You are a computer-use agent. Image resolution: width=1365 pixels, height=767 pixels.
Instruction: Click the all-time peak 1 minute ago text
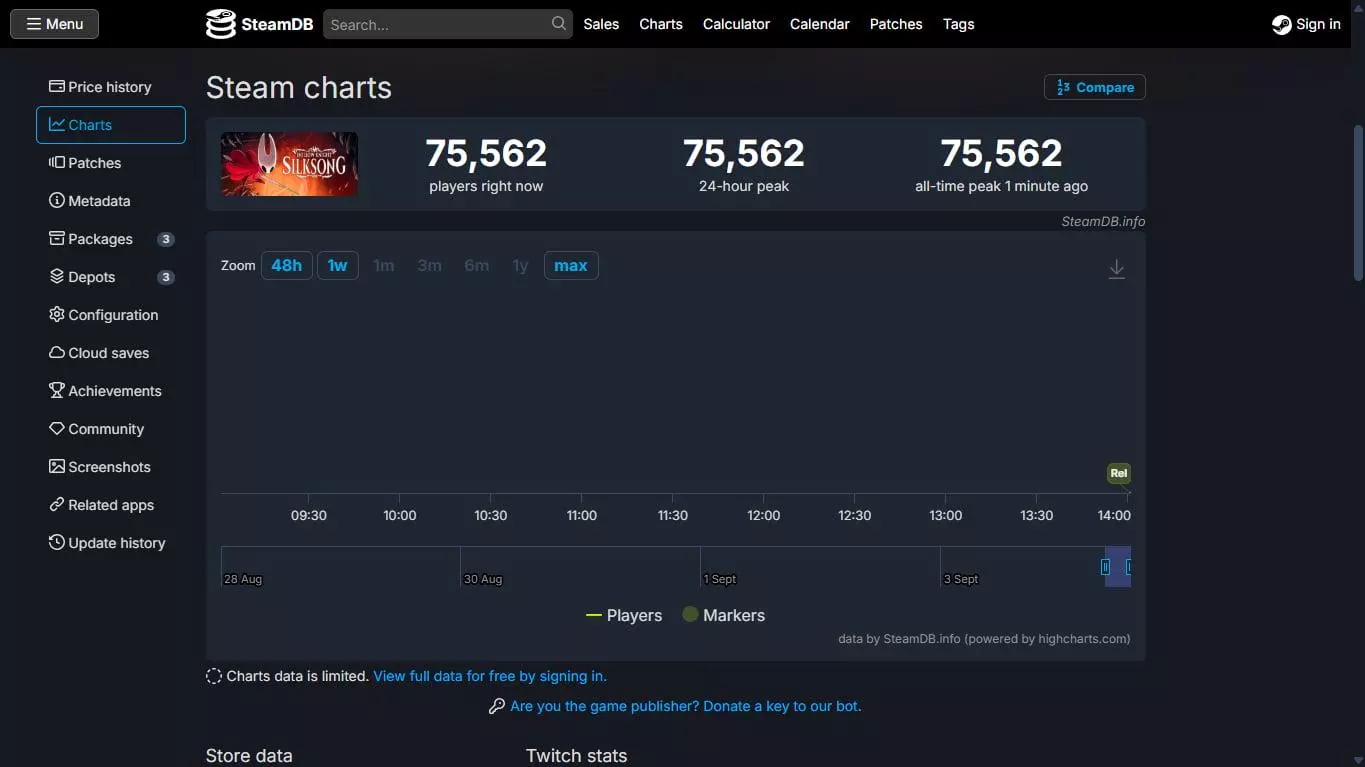(x=1002, y=186)
